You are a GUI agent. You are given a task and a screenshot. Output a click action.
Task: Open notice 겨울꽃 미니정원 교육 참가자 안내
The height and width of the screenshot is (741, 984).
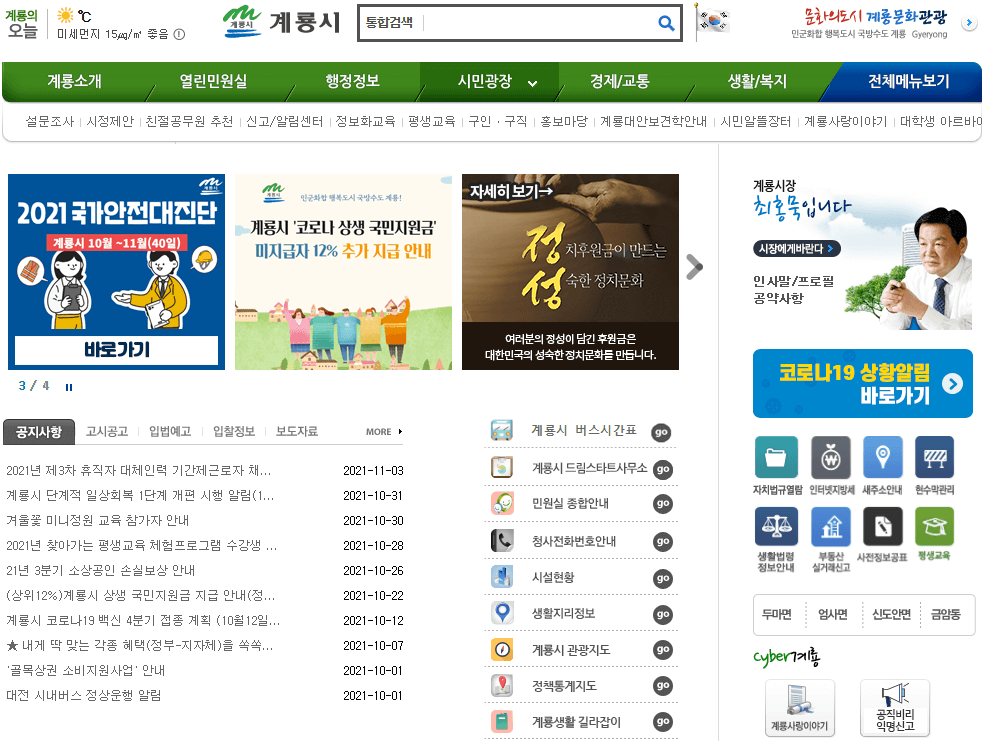[97, 520]
